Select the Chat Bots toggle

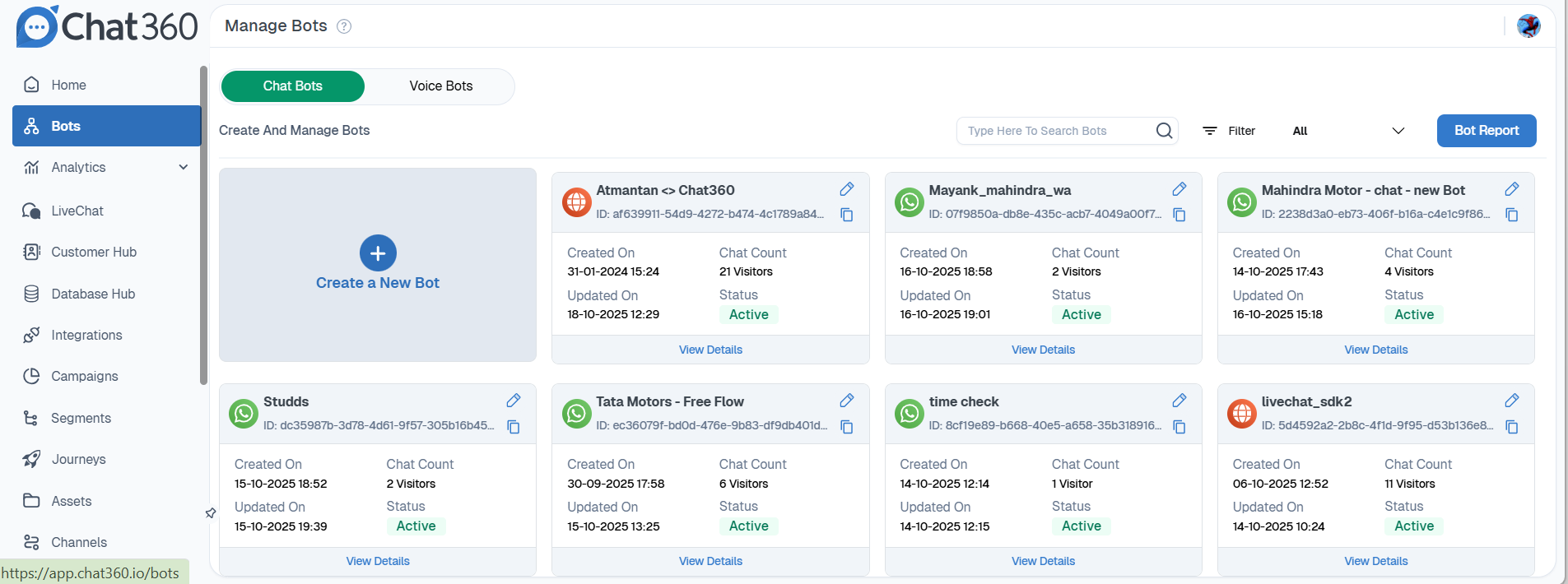pyautogui.click(x=292, y=86)
